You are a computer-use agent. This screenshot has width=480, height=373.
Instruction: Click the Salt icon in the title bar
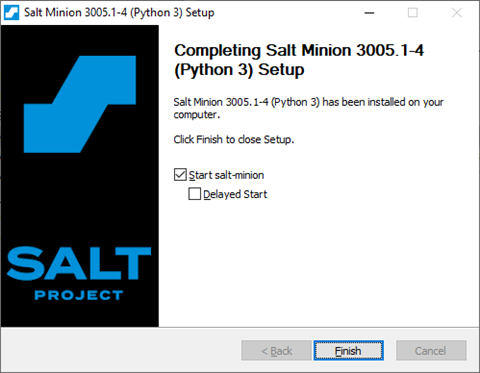tap(12, 13)
